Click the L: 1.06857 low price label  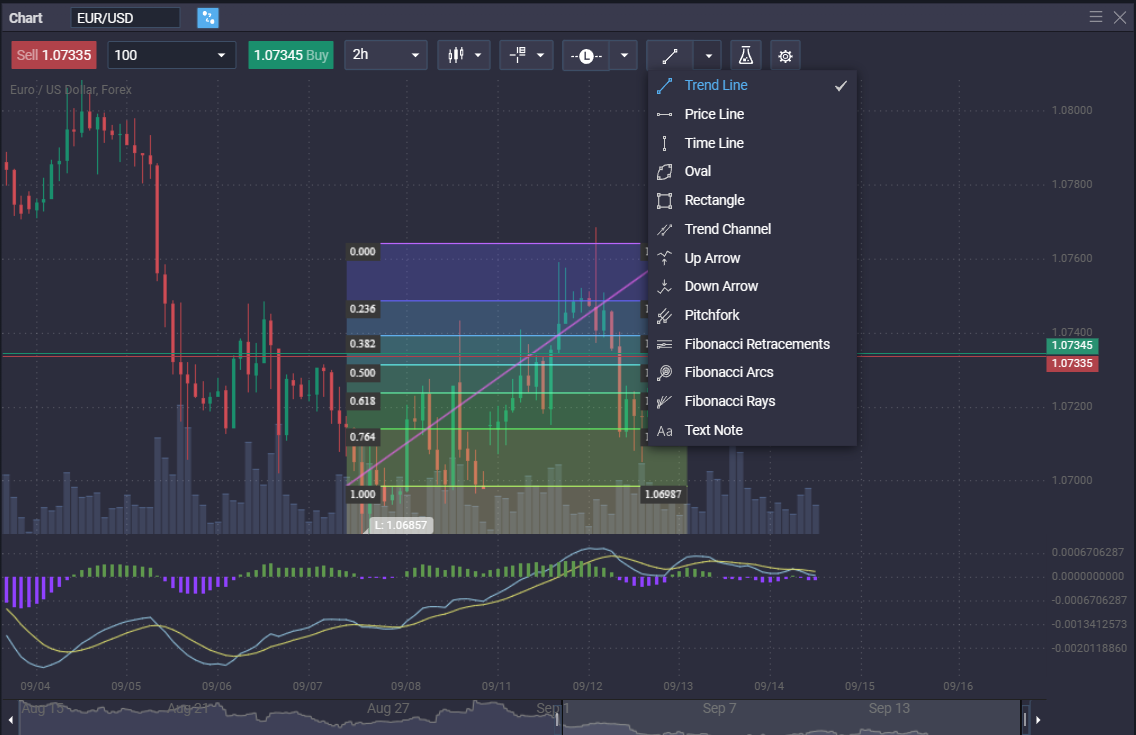401,525
